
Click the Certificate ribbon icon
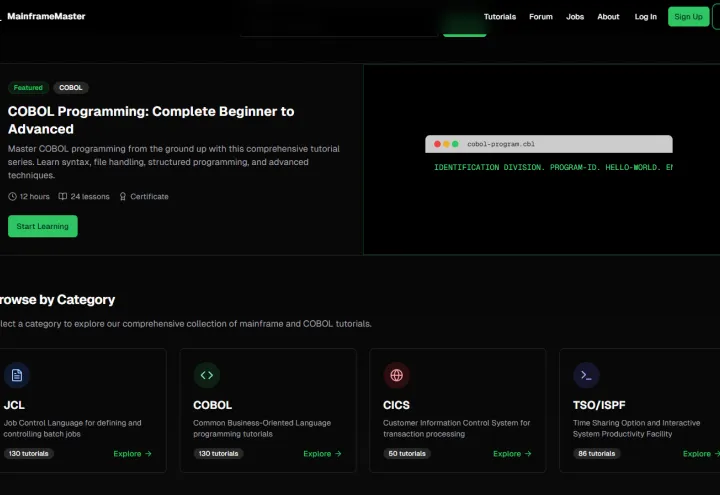[123, 197]
